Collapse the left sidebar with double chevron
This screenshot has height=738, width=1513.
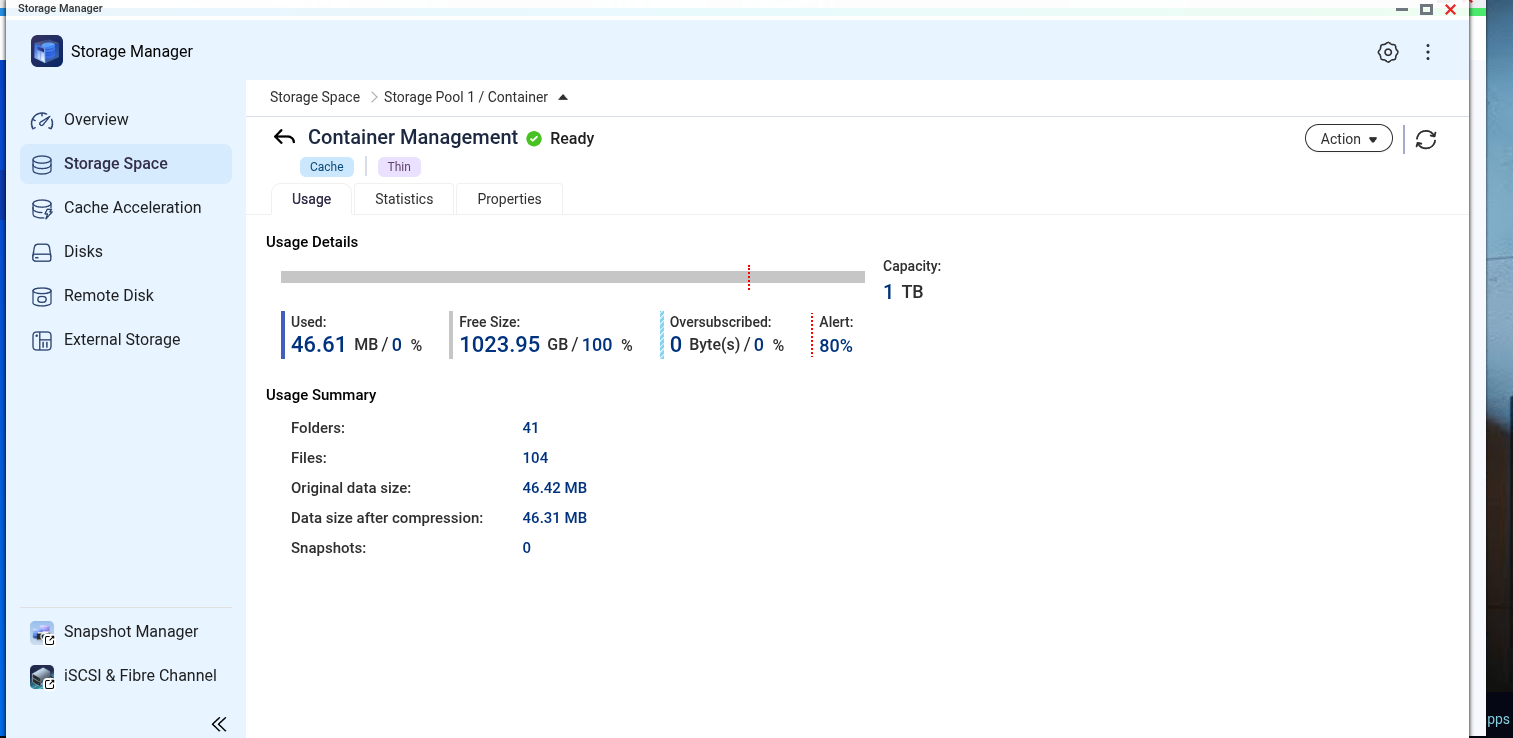pos(219,724)
